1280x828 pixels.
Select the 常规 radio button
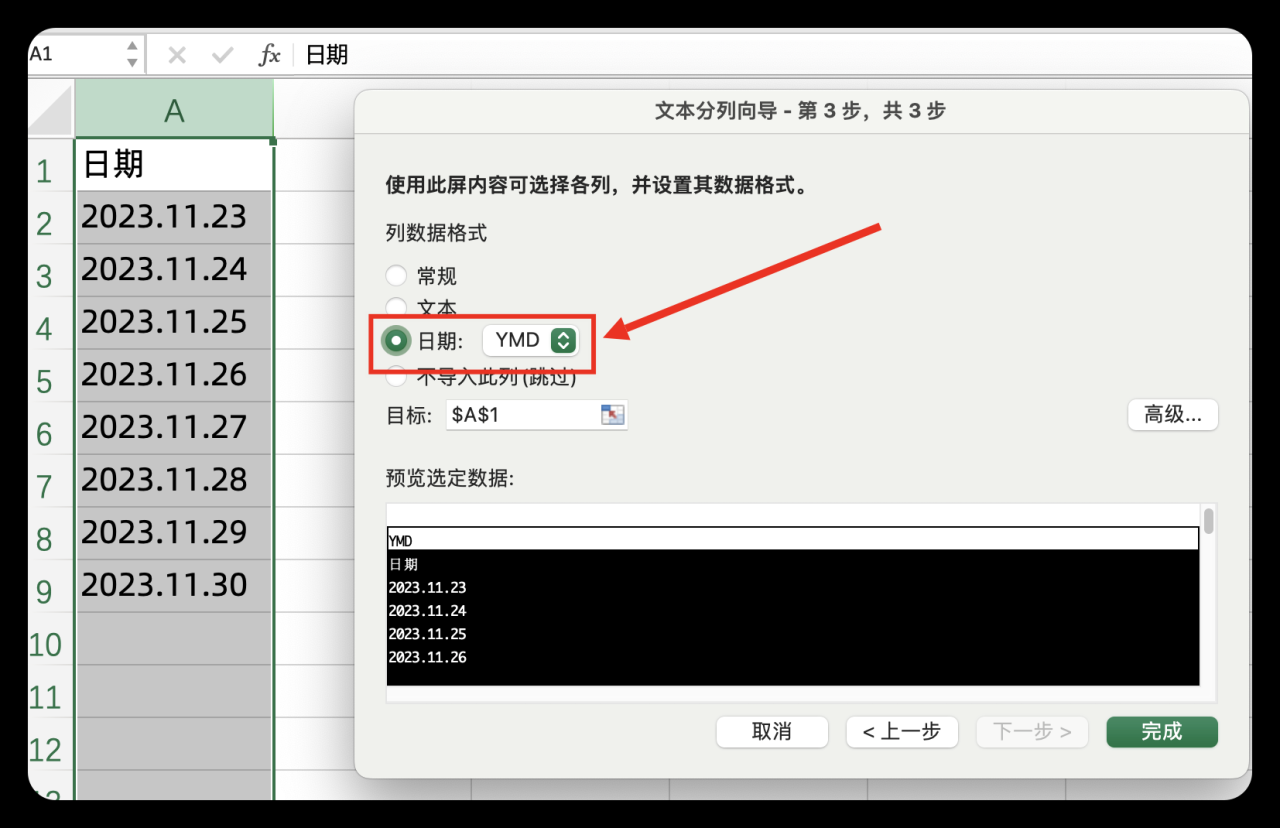pos(396,276)
